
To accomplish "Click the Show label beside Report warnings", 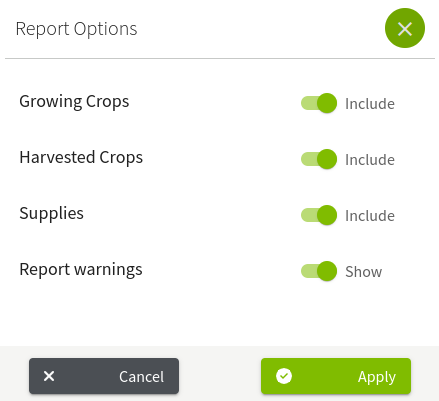I will (364, 272).
